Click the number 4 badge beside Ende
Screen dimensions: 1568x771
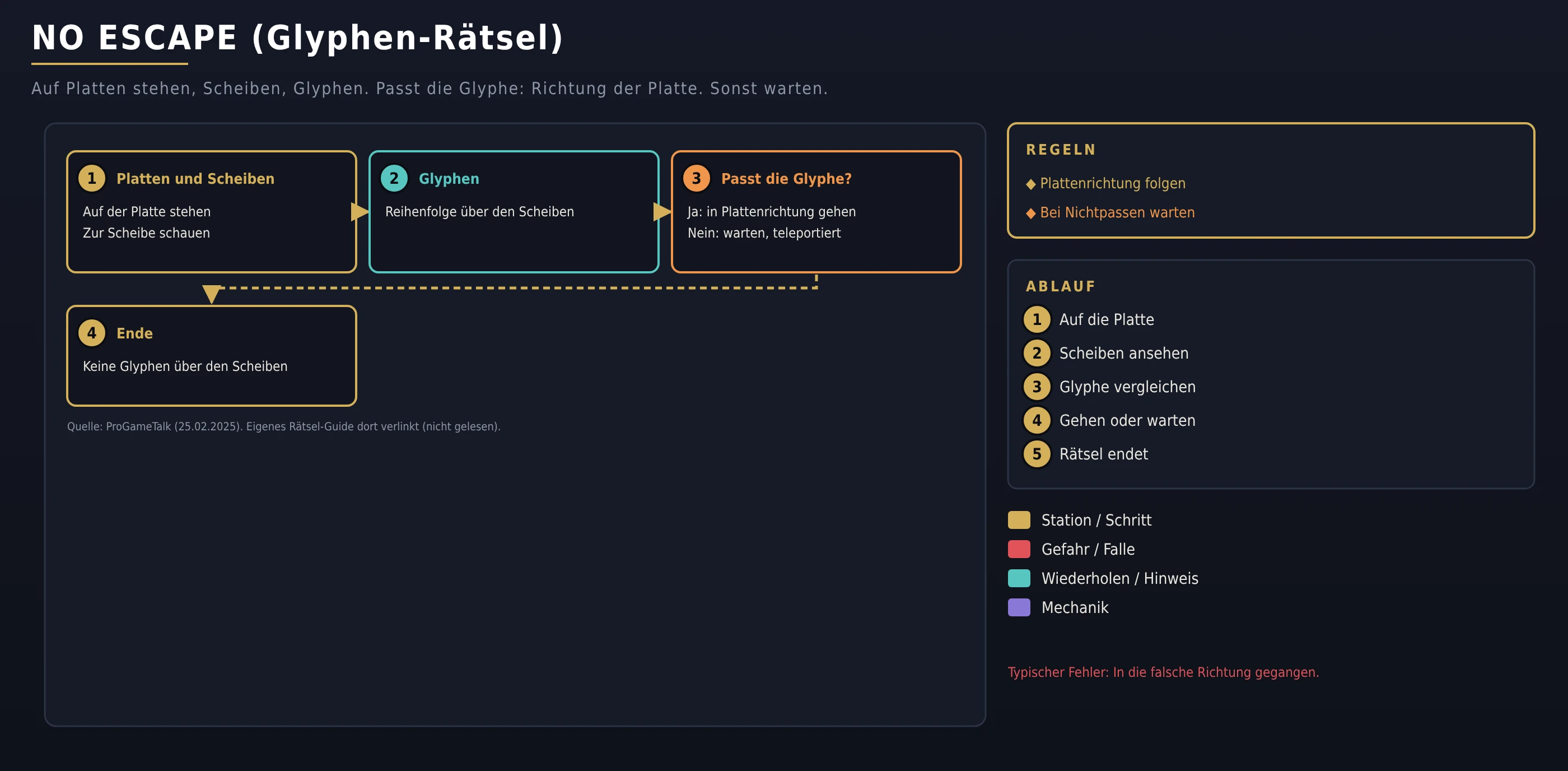tap(92, 333)
